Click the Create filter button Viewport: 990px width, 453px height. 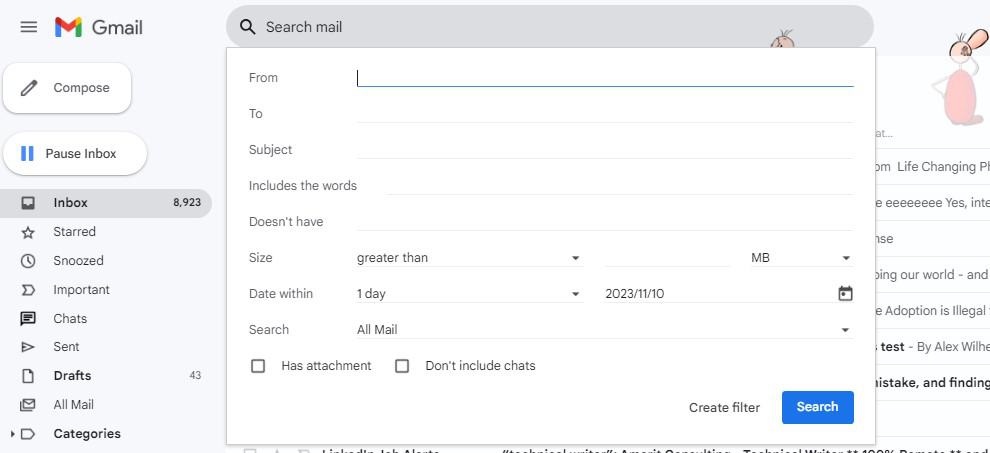(x=724, y=407)
